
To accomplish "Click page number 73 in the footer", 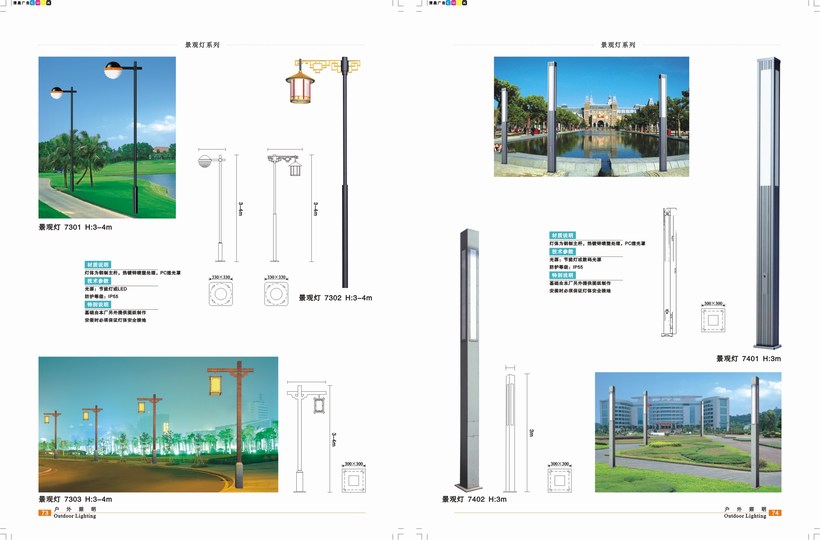I will click(44, 513).
